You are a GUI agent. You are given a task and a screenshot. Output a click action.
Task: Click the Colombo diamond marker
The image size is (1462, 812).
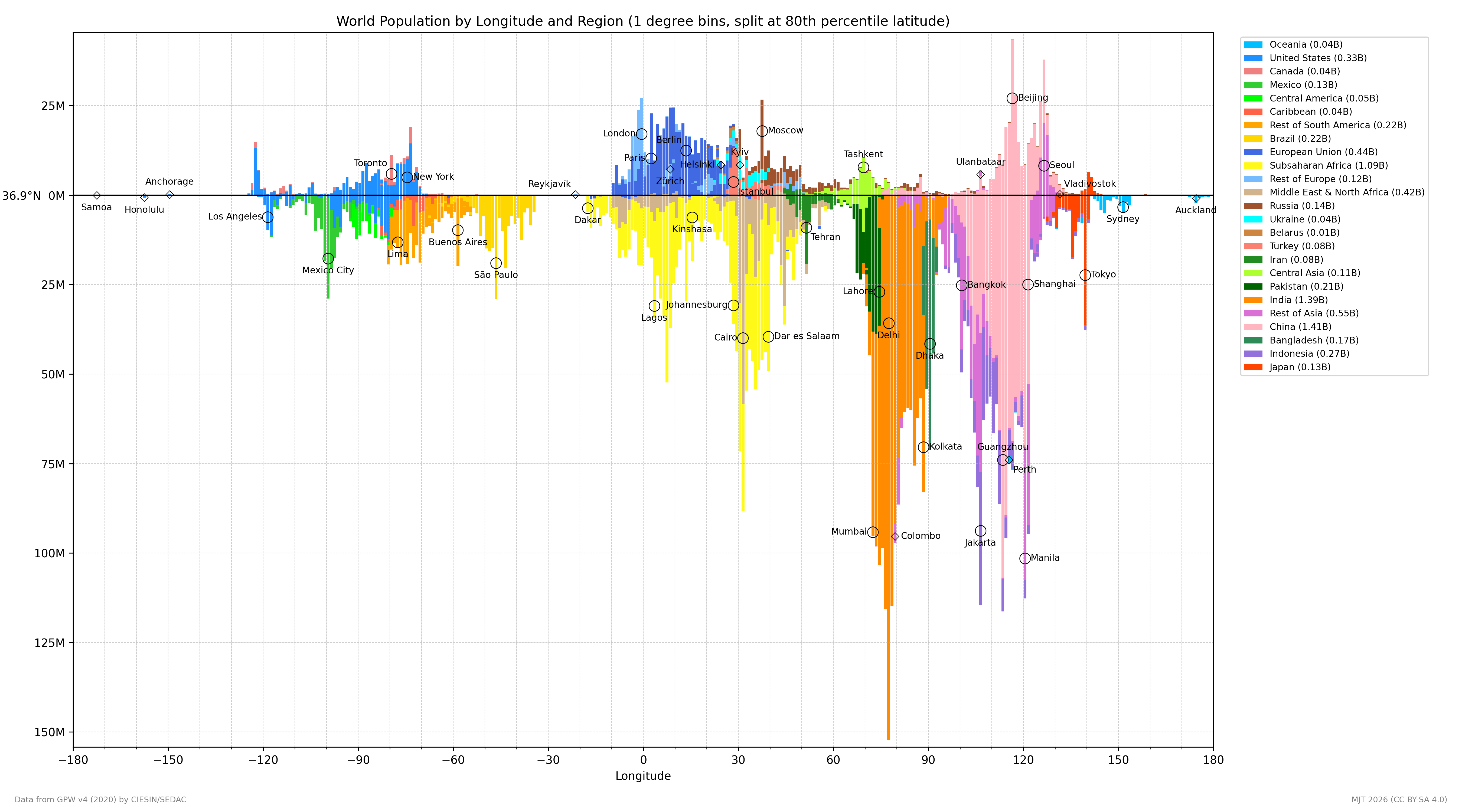pyautogui.click(x=895, y=536)
